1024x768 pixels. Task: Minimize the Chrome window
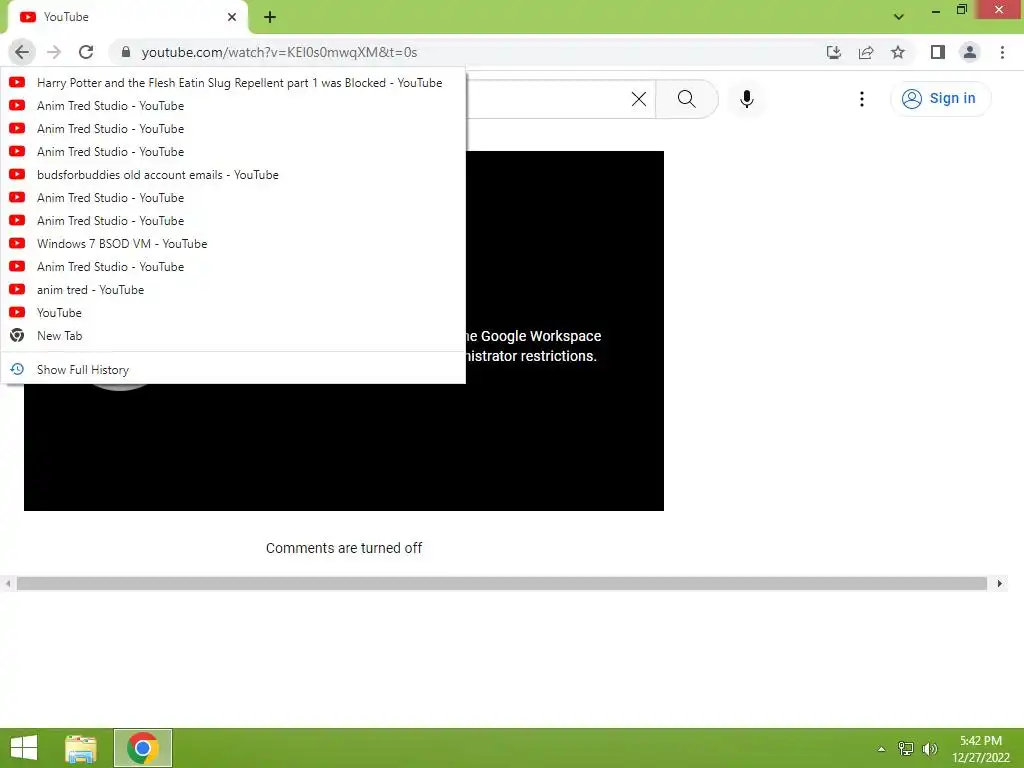936,10
